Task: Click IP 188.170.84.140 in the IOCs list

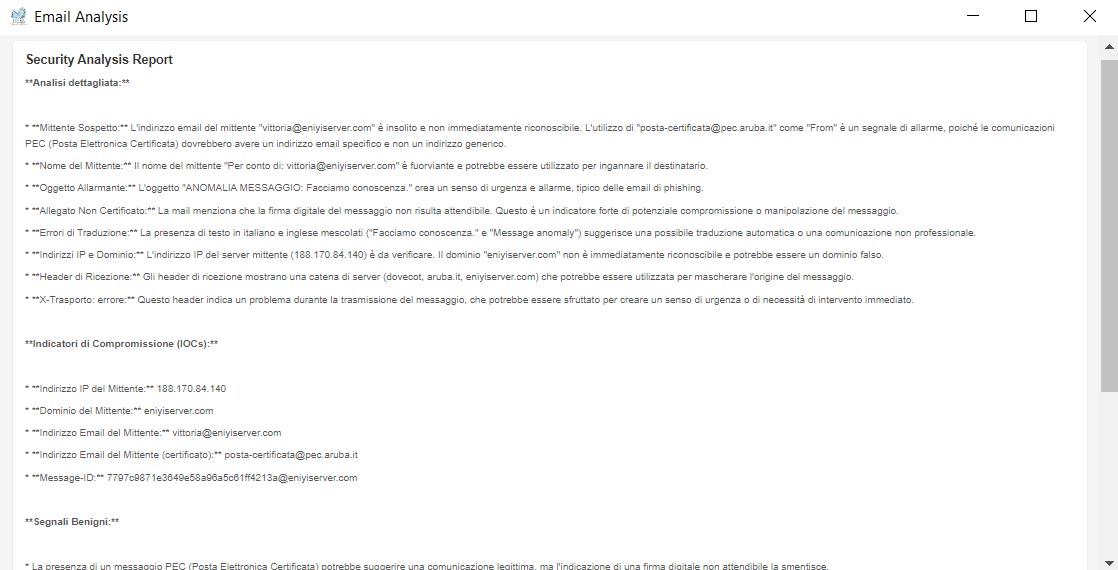Action: 191,389
